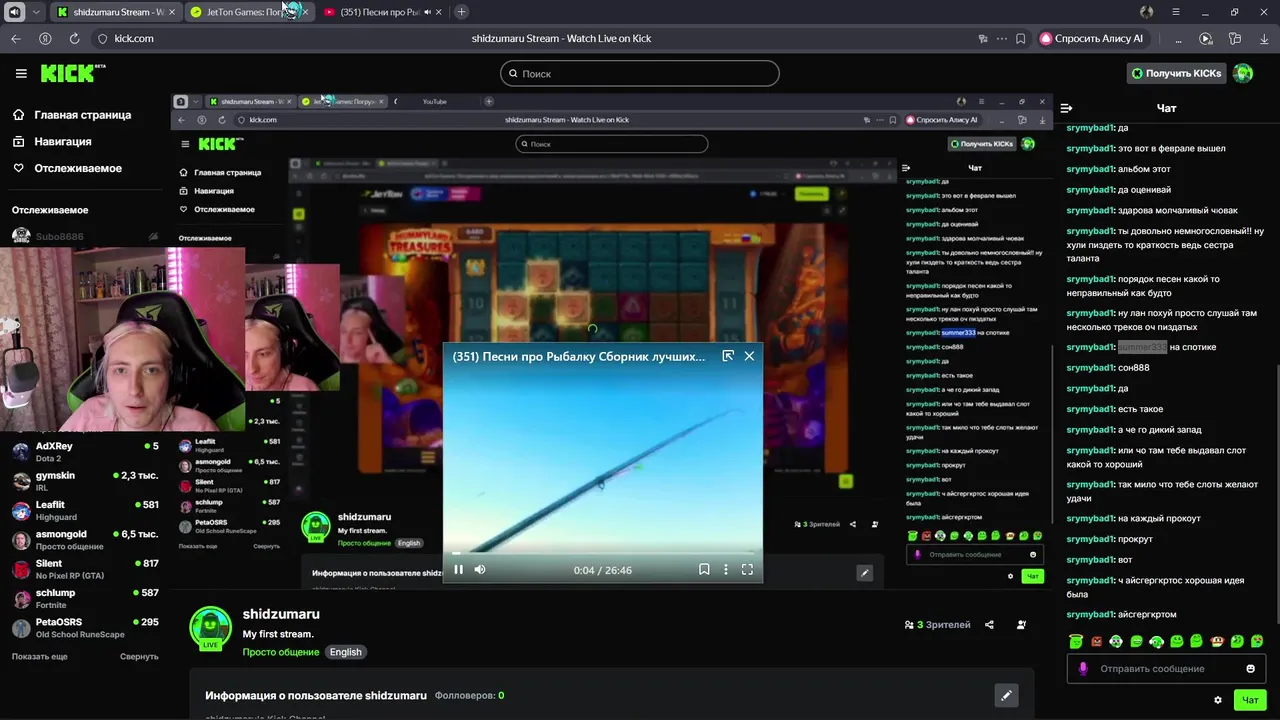Open the browser main menu
The height and width of the screenshot is (720, 1280).
(1176, 11)
